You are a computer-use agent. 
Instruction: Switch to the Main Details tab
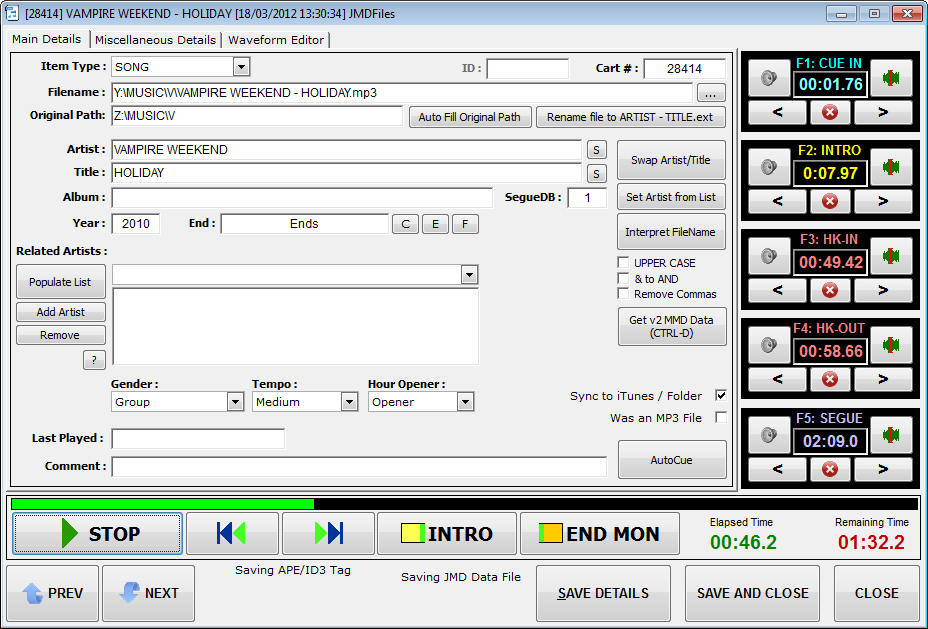click(x=47, y=39)
